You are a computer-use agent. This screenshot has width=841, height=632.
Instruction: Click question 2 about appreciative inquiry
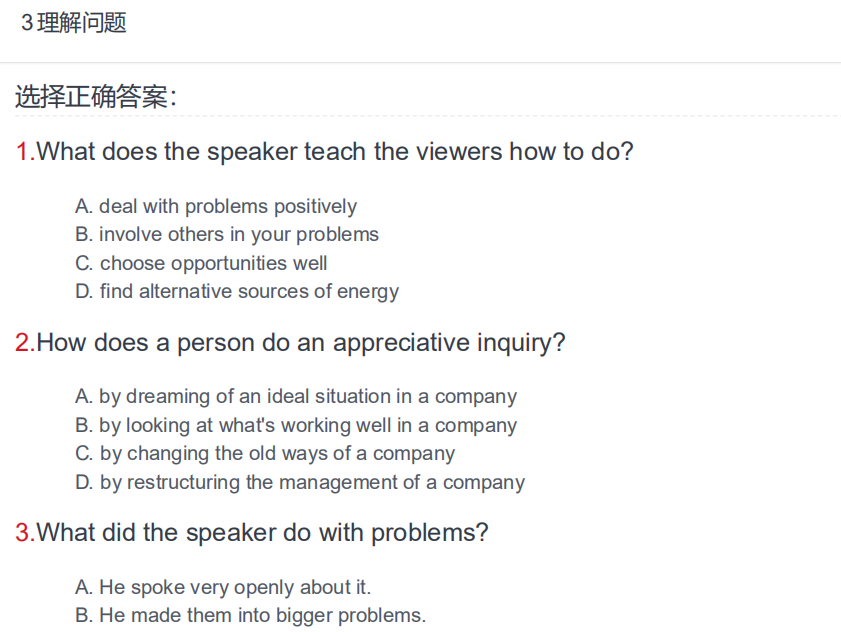[x=290, y=343]
